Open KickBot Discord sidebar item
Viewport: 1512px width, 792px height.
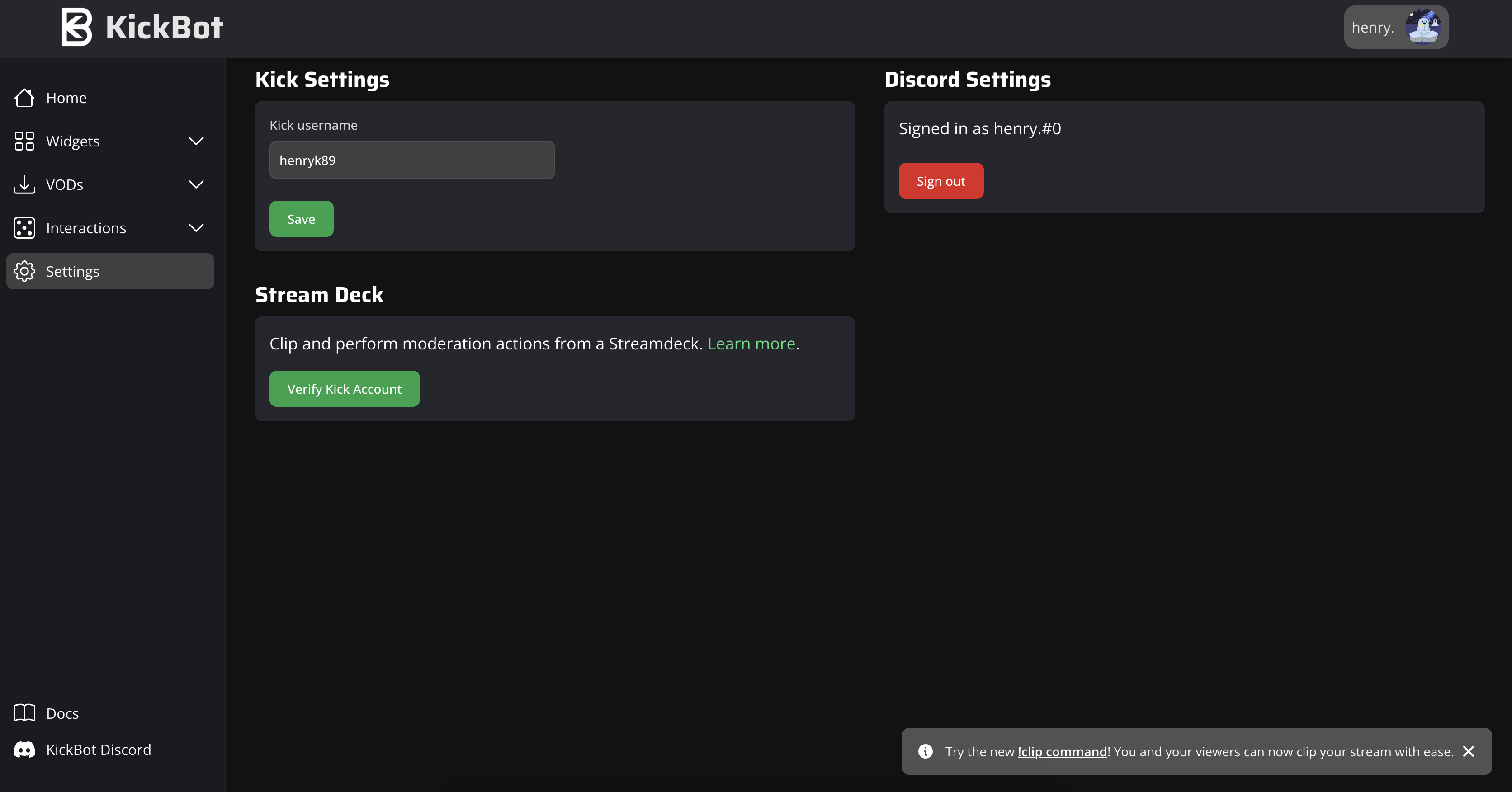[x=99, y=750]
